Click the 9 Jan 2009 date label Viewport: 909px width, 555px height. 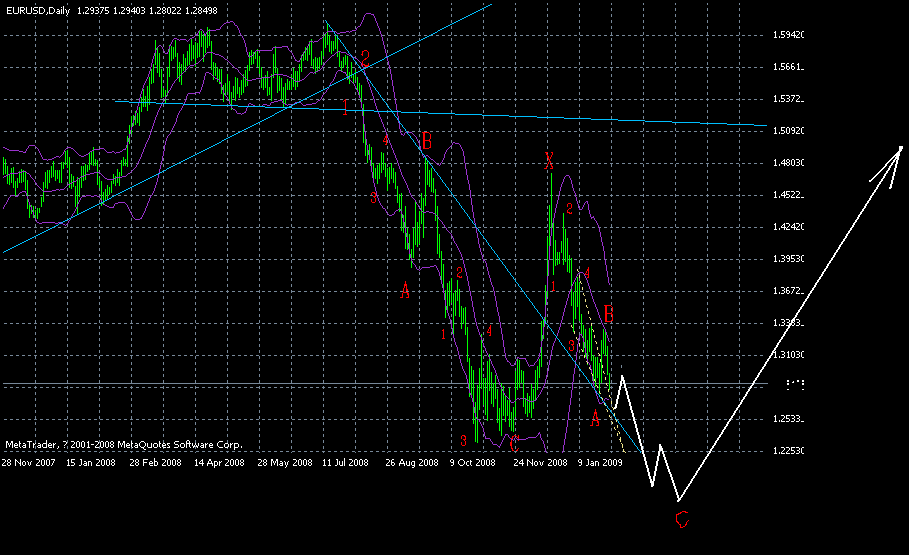coord(600,463)
